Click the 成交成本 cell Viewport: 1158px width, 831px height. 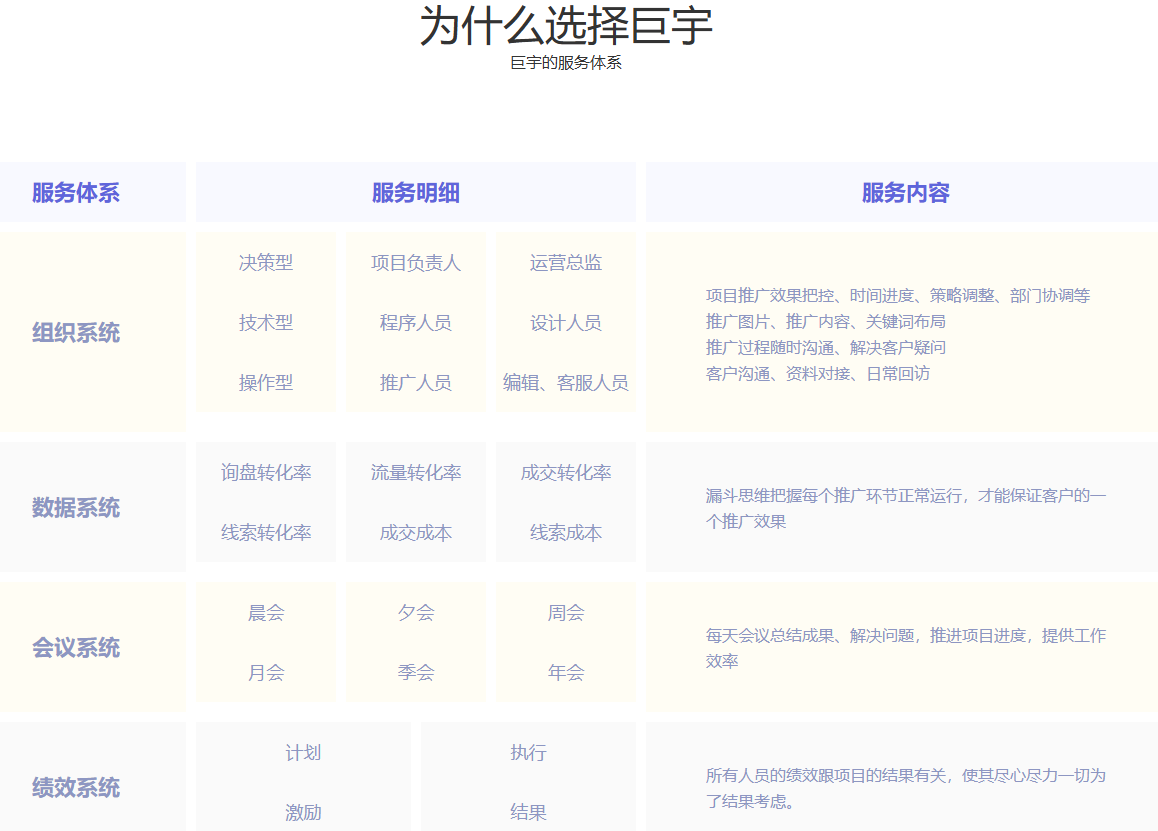(x=416, y=533)
